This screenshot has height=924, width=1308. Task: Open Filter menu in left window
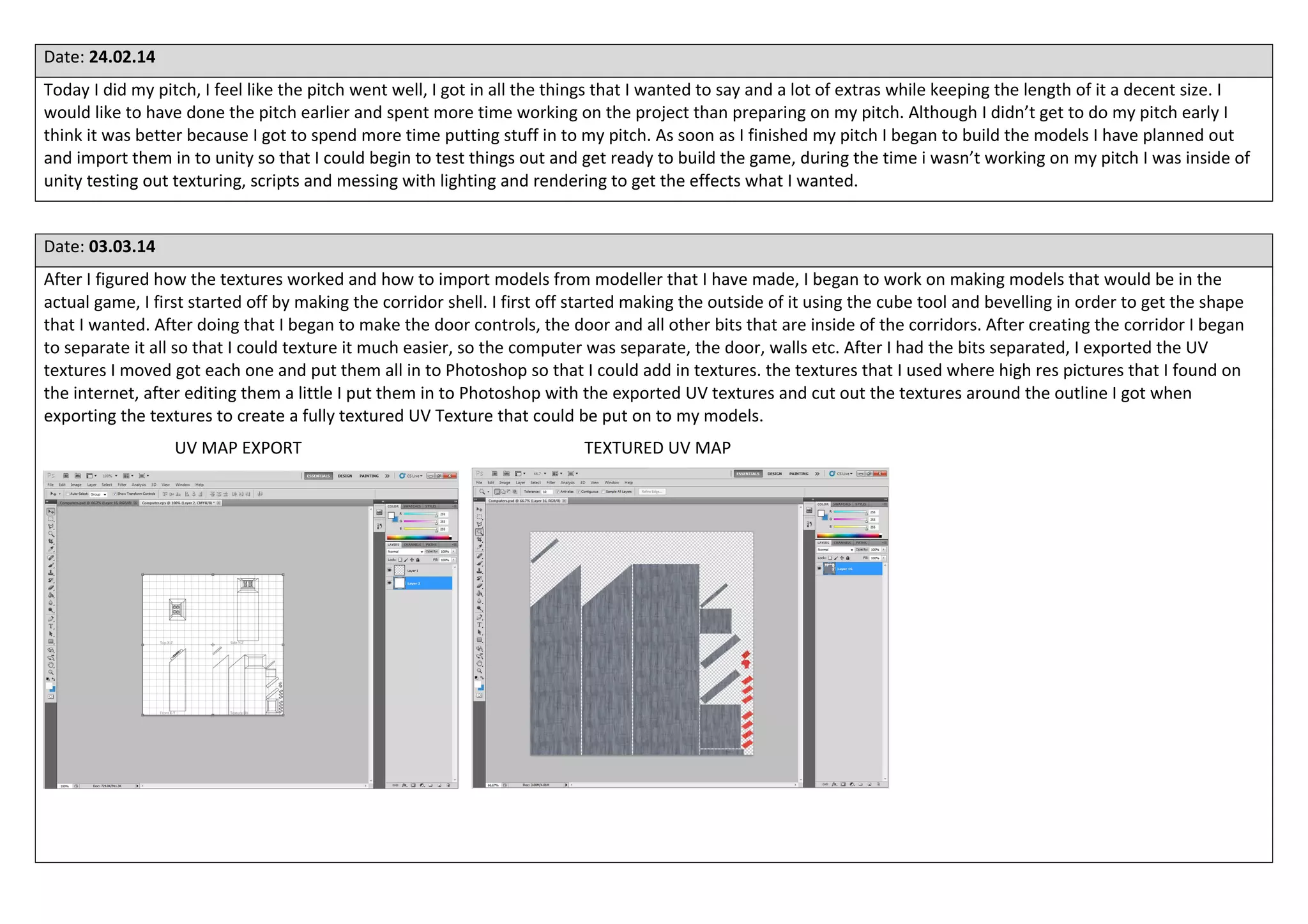(121, 485)
